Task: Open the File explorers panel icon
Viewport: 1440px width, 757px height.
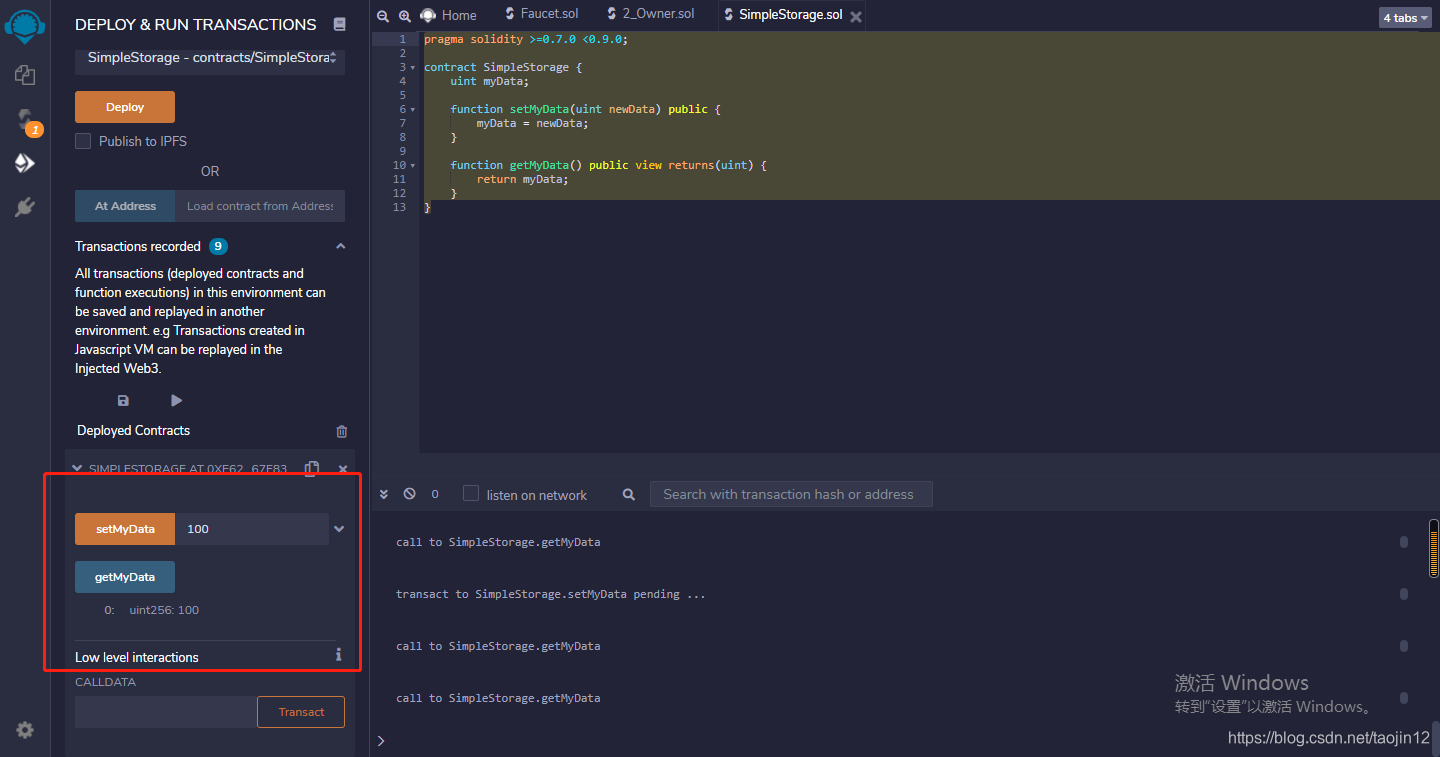Action: tap(25, 75)
